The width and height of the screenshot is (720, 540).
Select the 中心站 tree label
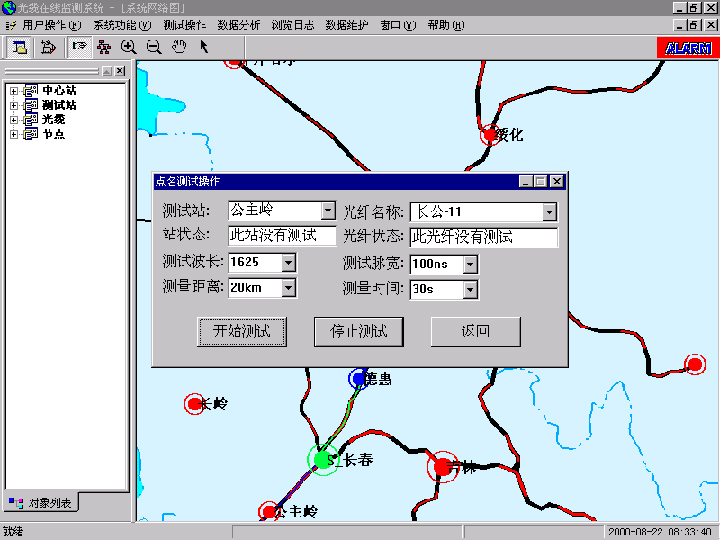(x=59, y=90)
